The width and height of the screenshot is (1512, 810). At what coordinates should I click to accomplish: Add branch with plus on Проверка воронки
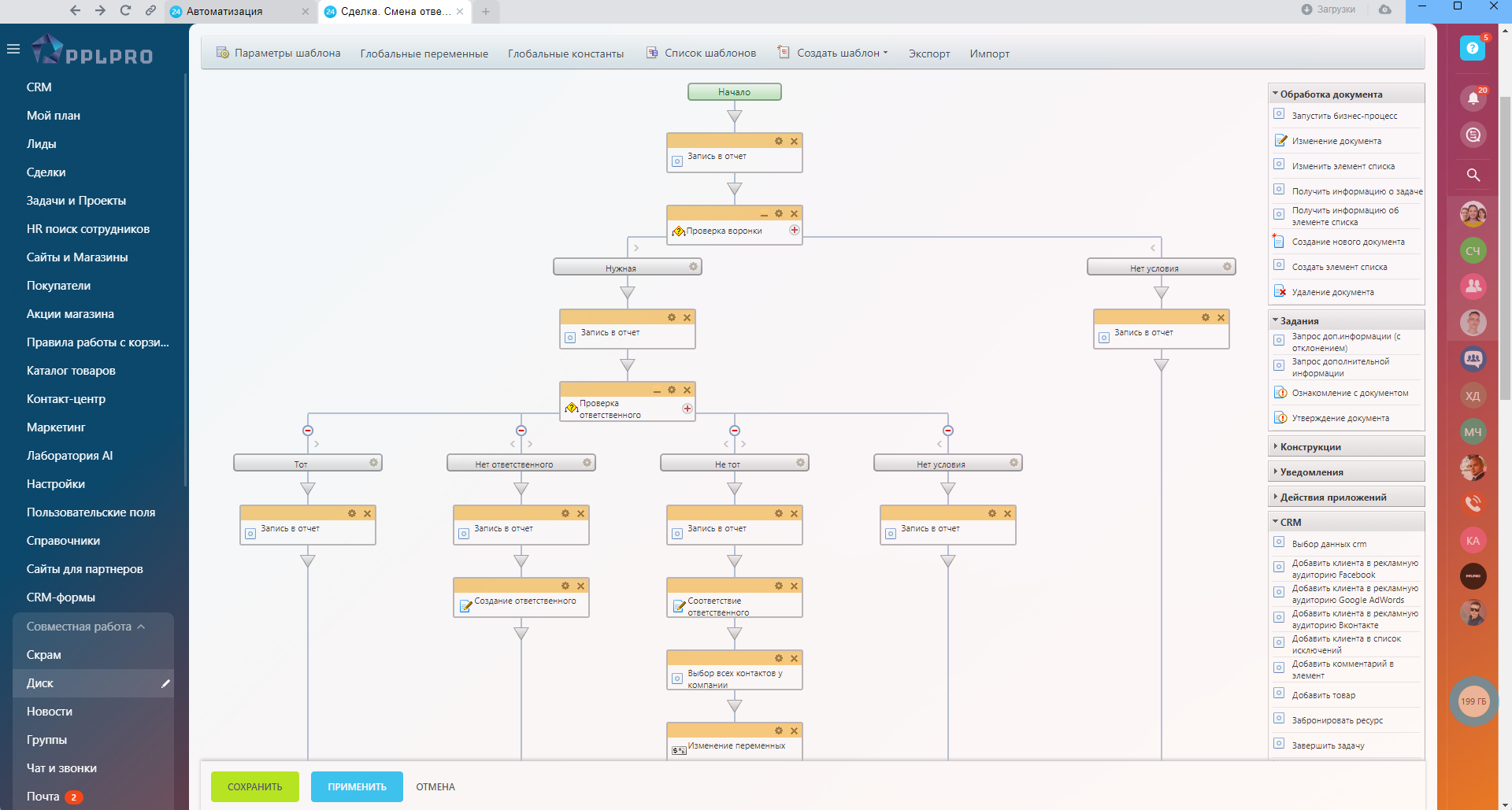794,231
